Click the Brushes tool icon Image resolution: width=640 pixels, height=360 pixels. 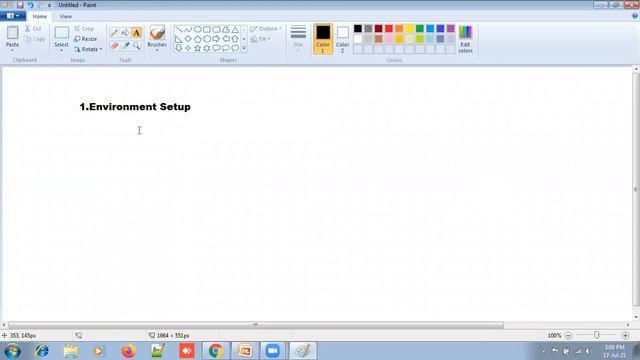click(157, 33)
